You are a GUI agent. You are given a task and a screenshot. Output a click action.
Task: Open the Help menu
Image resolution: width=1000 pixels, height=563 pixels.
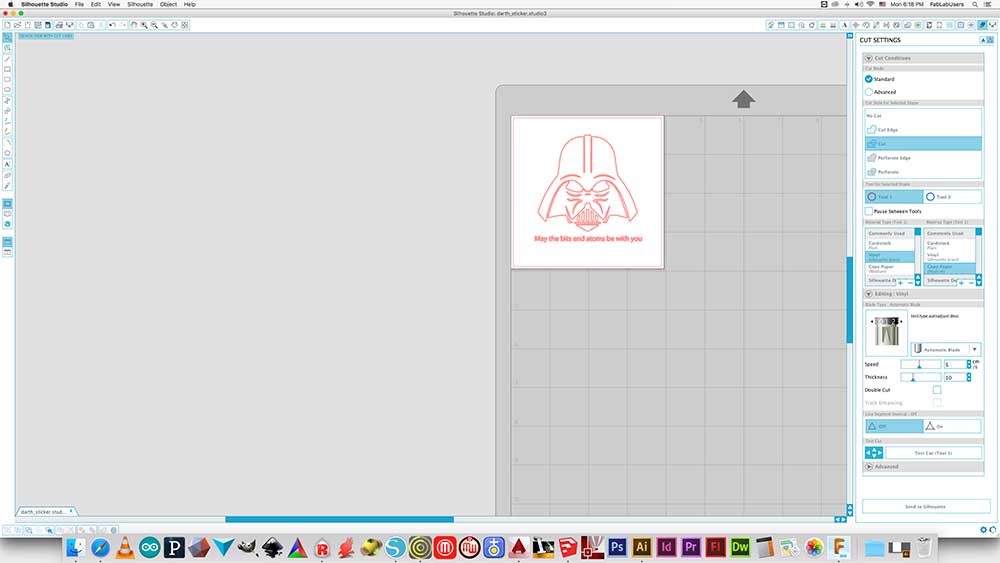[x=189, y=4]
